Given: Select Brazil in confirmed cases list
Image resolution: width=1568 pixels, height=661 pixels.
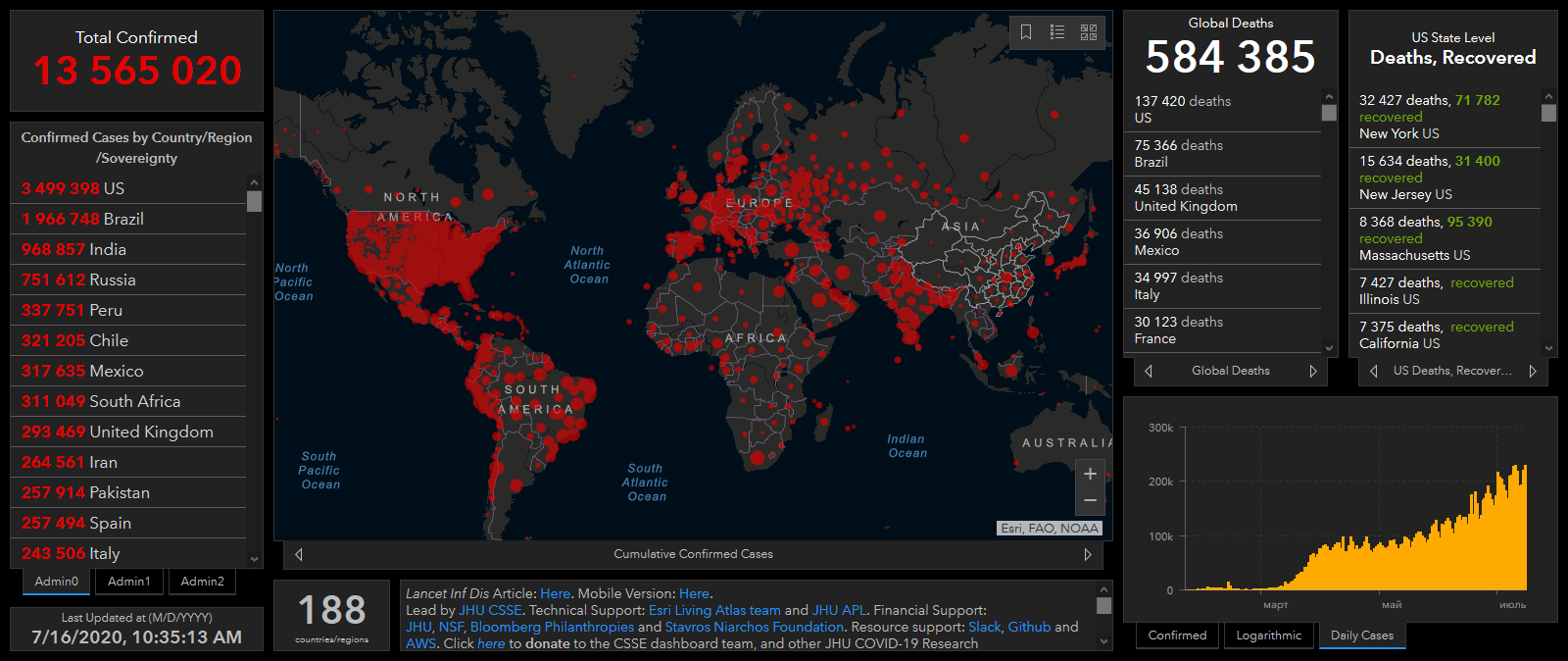Looking at the screenshot, I should point(83,219).
